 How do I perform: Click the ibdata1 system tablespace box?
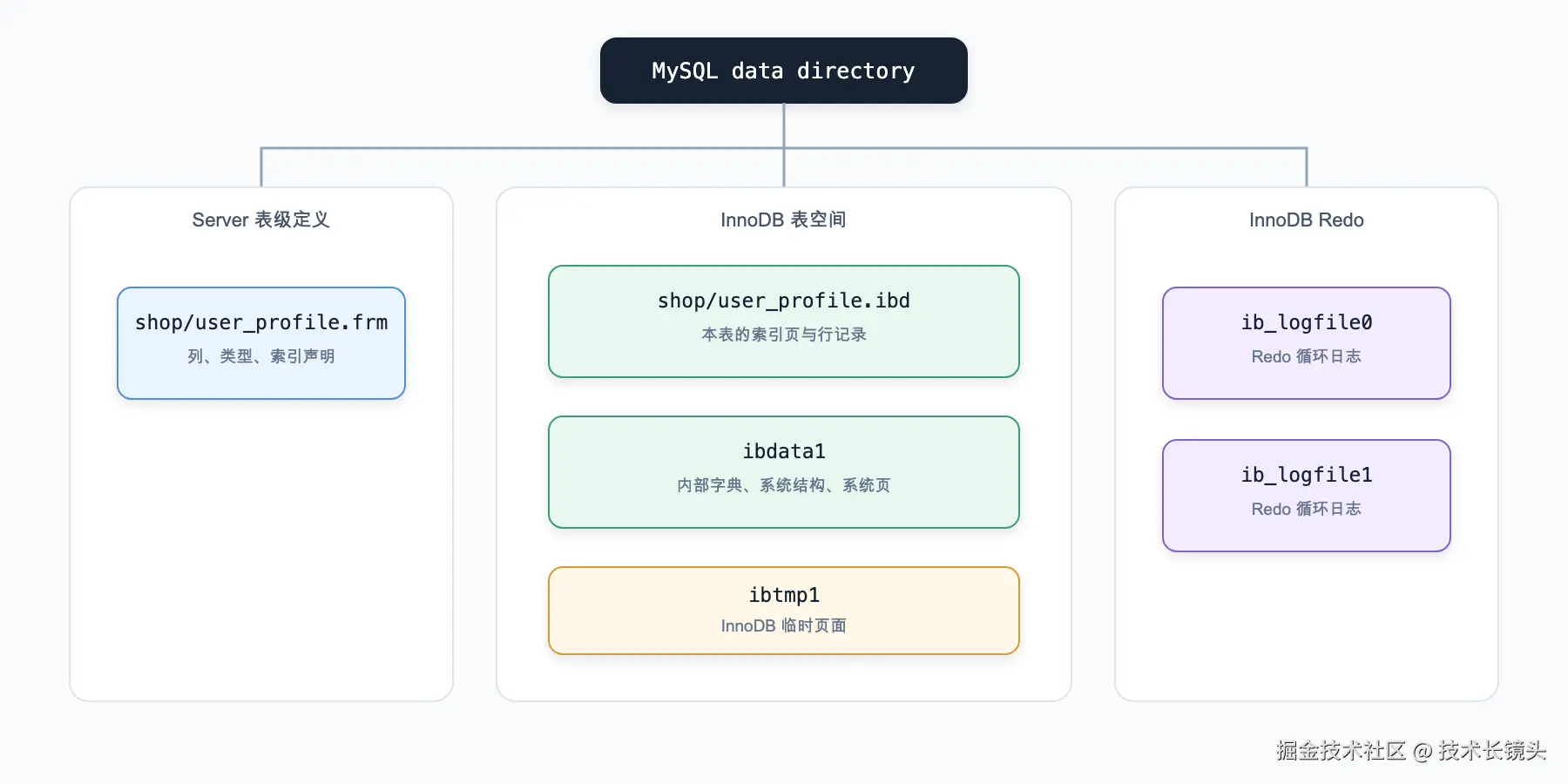[784, 472]
